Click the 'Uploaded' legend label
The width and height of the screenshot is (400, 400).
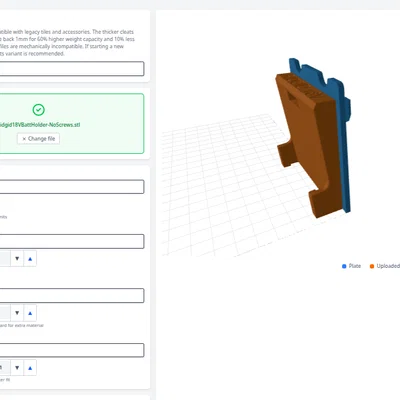pyautogui.click(x=388, y=266)
